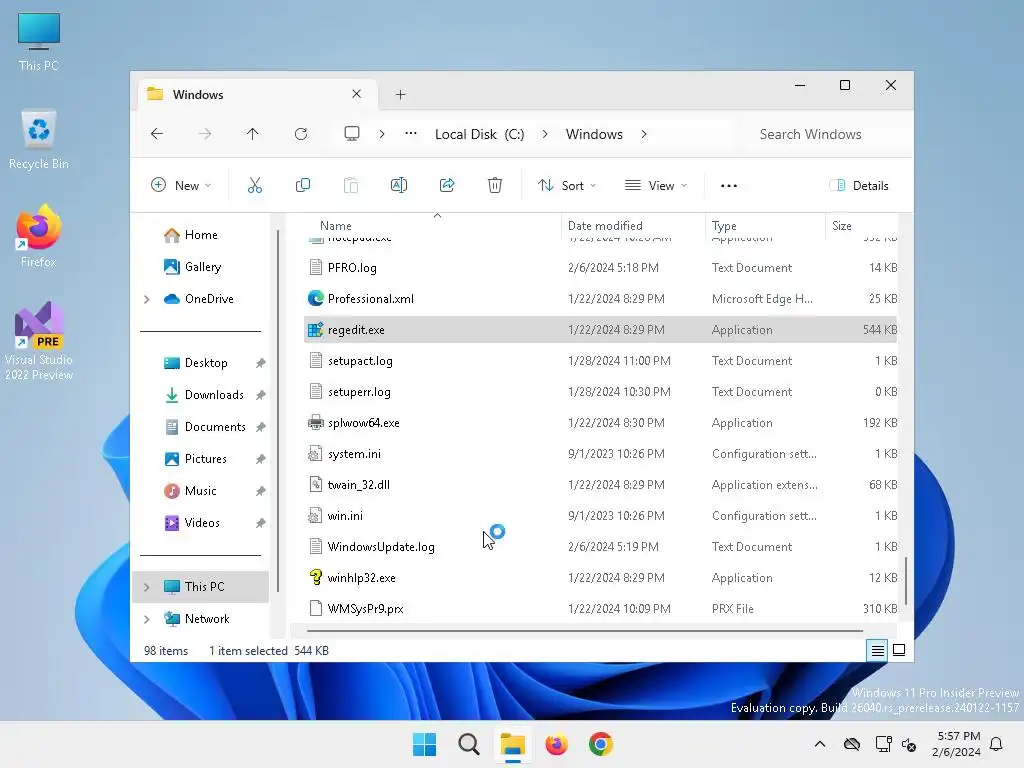This screenshot has height=768, width=1024.
Task: Go up one folder level arrow
Action: 253,134
